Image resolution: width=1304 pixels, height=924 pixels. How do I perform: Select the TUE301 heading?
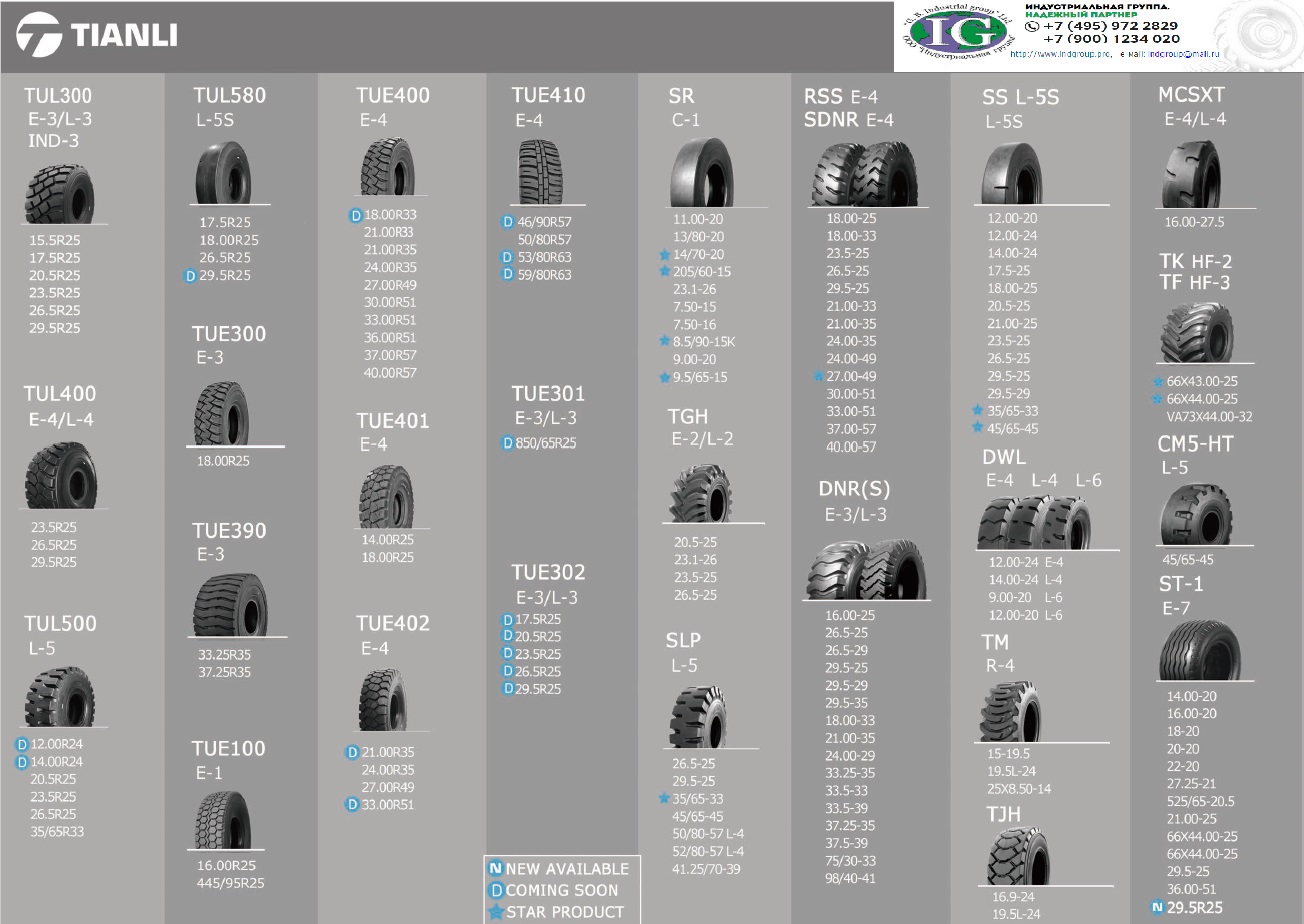(548, 394)
